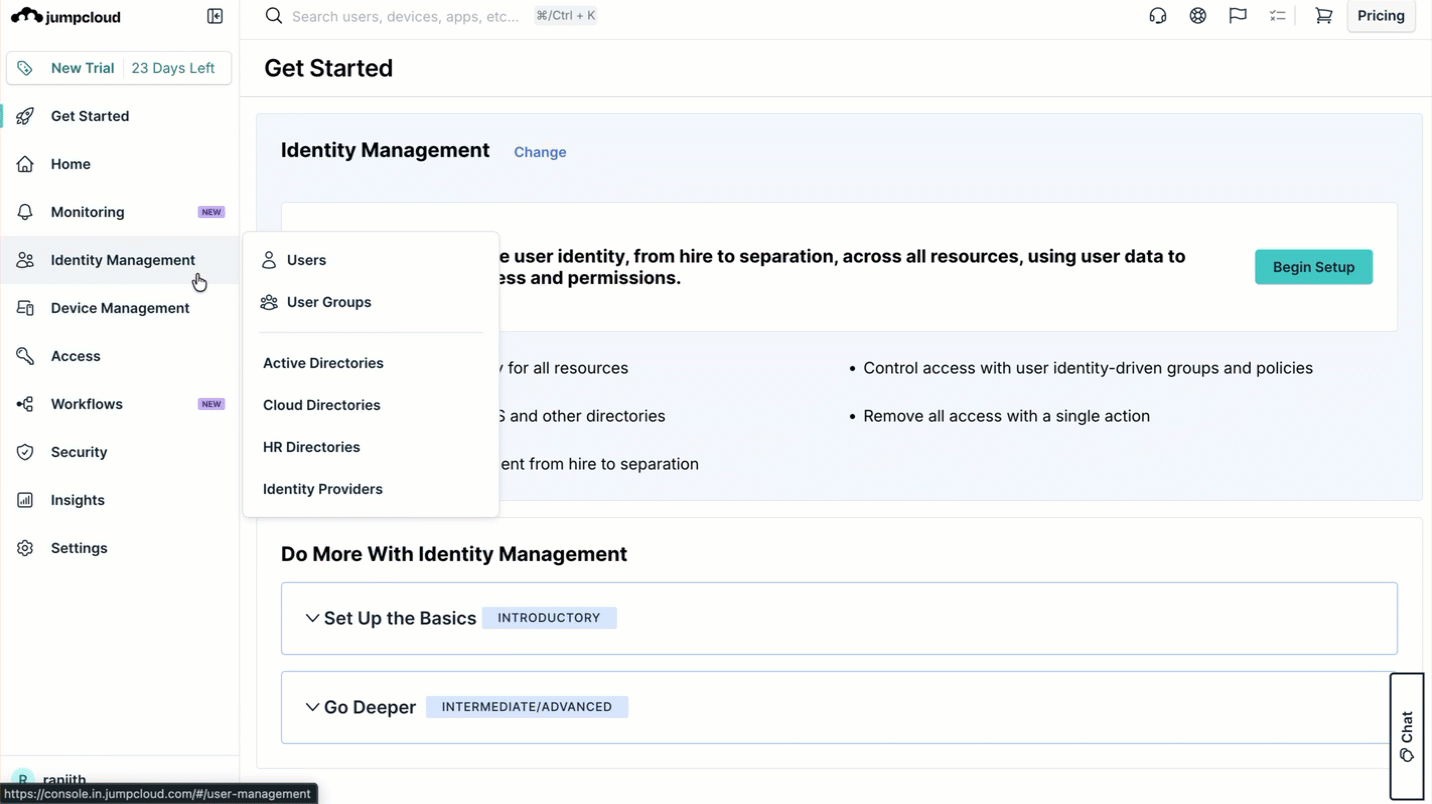Click 'Do More With Identity Management' heading

click(454, 554)
